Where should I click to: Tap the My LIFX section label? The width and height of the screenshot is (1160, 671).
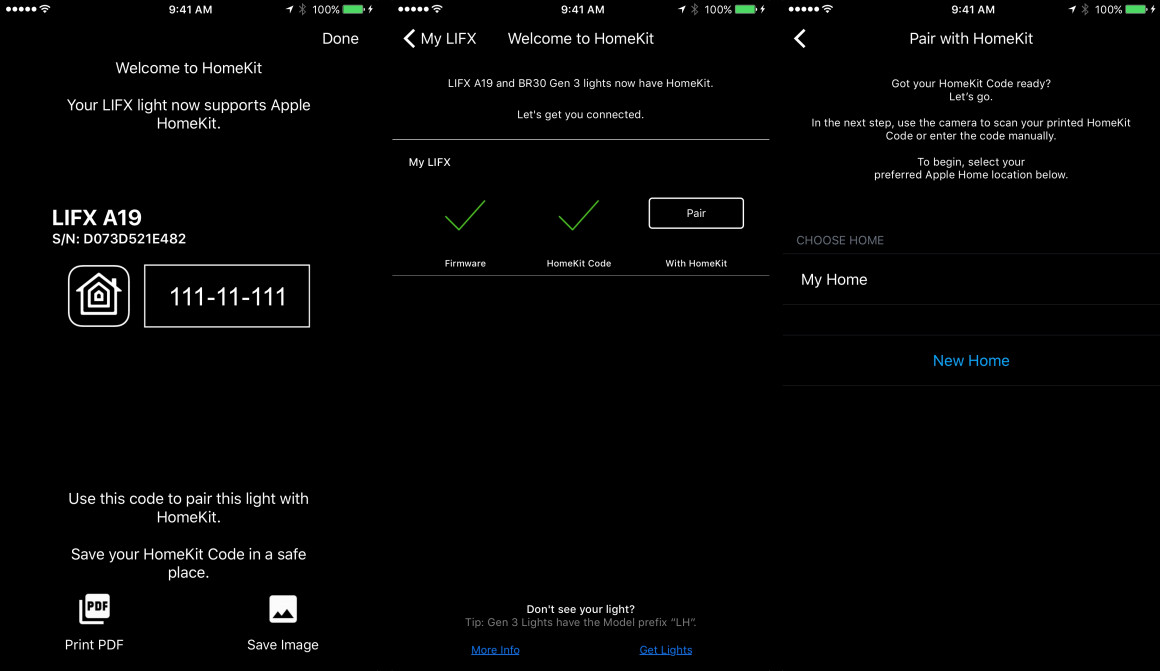429,162
